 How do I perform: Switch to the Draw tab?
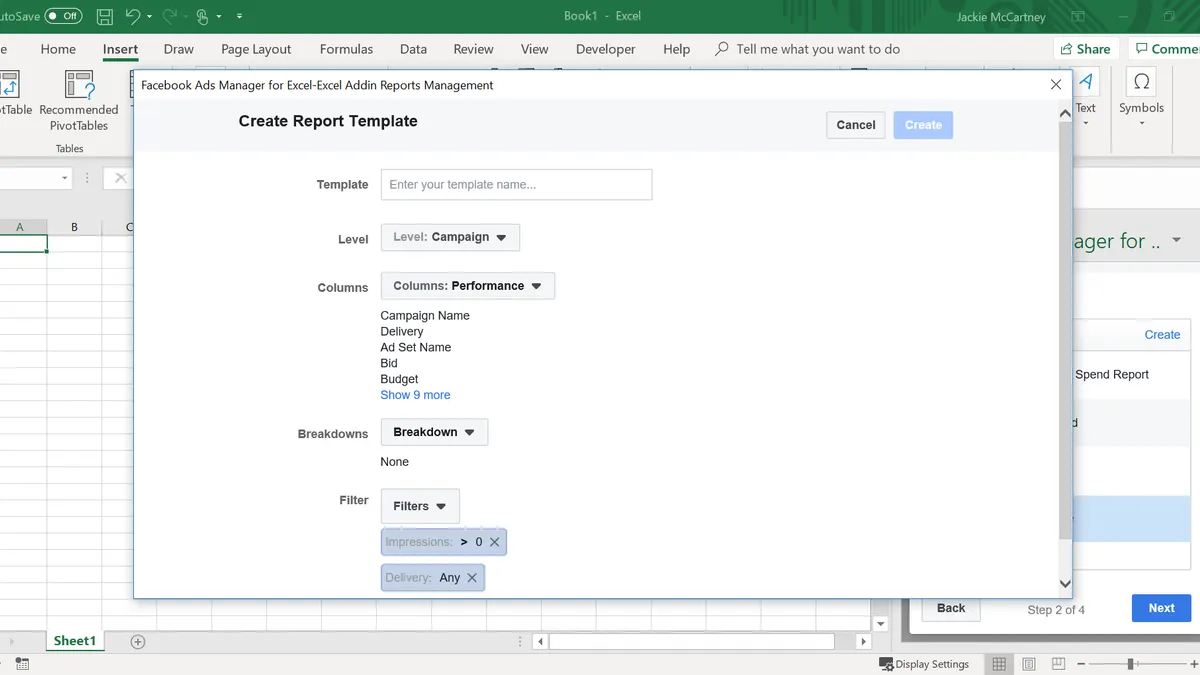tap(179, 49)
